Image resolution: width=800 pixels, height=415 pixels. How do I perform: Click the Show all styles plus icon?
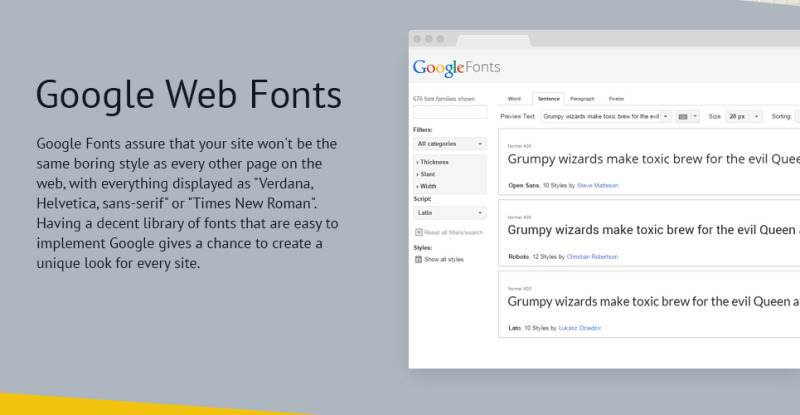point(418,259)
